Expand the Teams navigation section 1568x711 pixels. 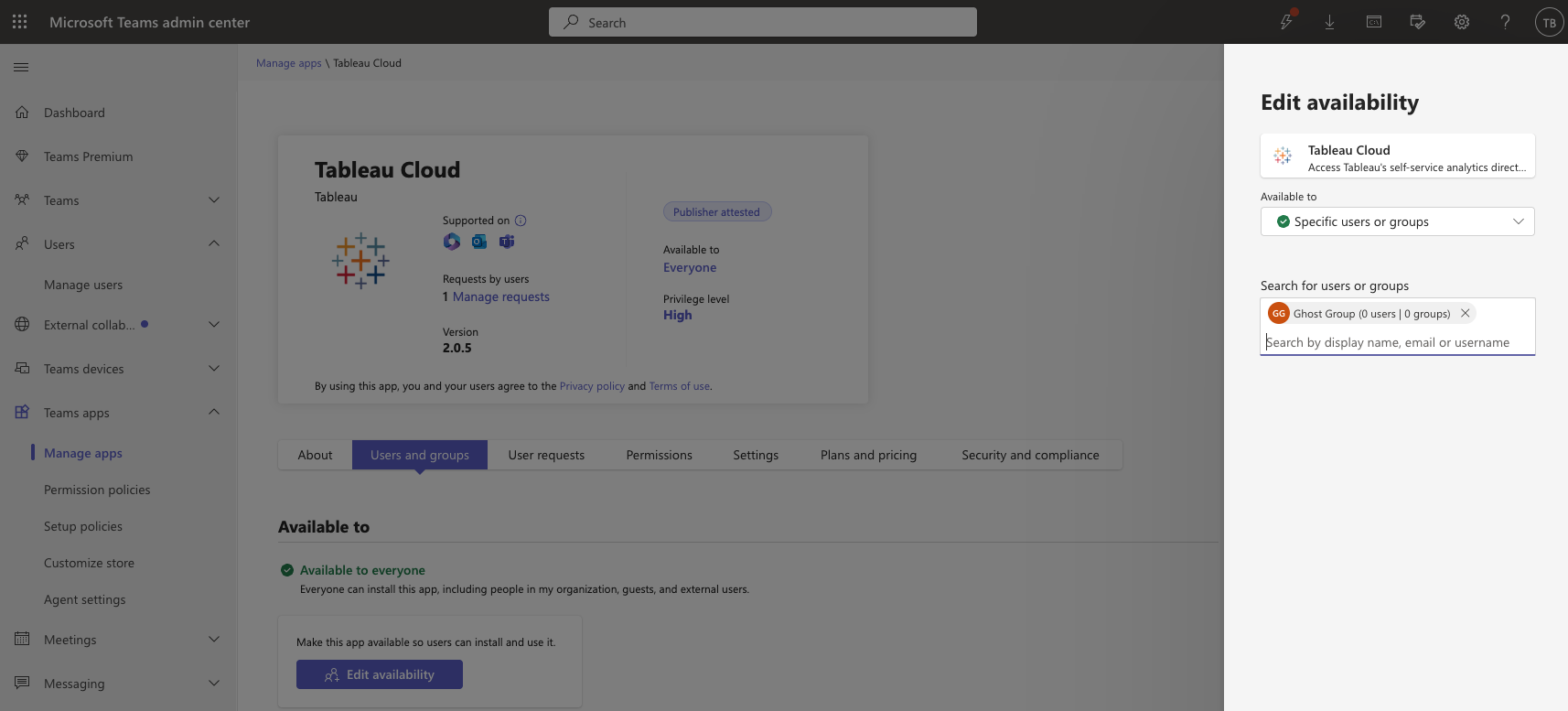tap(214, 200)
